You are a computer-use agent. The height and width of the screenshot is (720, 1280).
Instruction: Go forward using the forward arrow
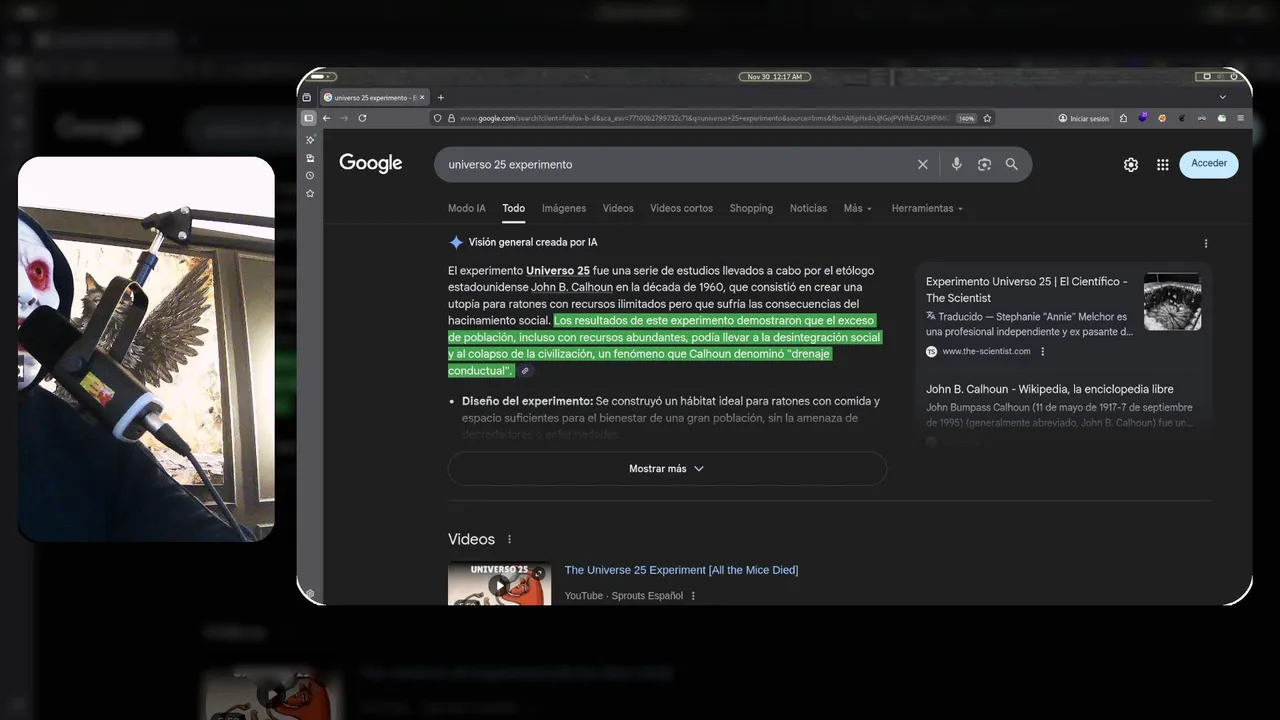[x=344, y=118]
